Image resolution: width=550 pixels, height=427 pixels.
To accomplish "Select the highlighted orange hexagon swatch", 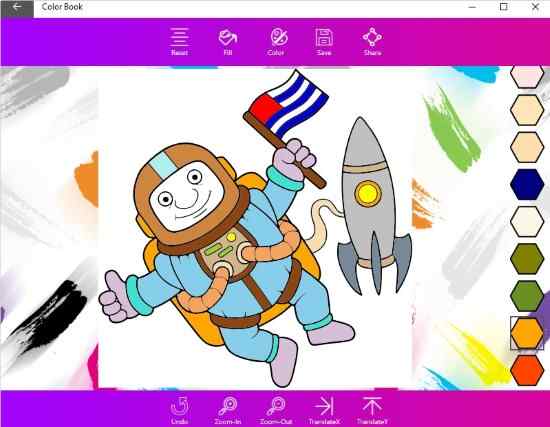I will tap(527, 333).
